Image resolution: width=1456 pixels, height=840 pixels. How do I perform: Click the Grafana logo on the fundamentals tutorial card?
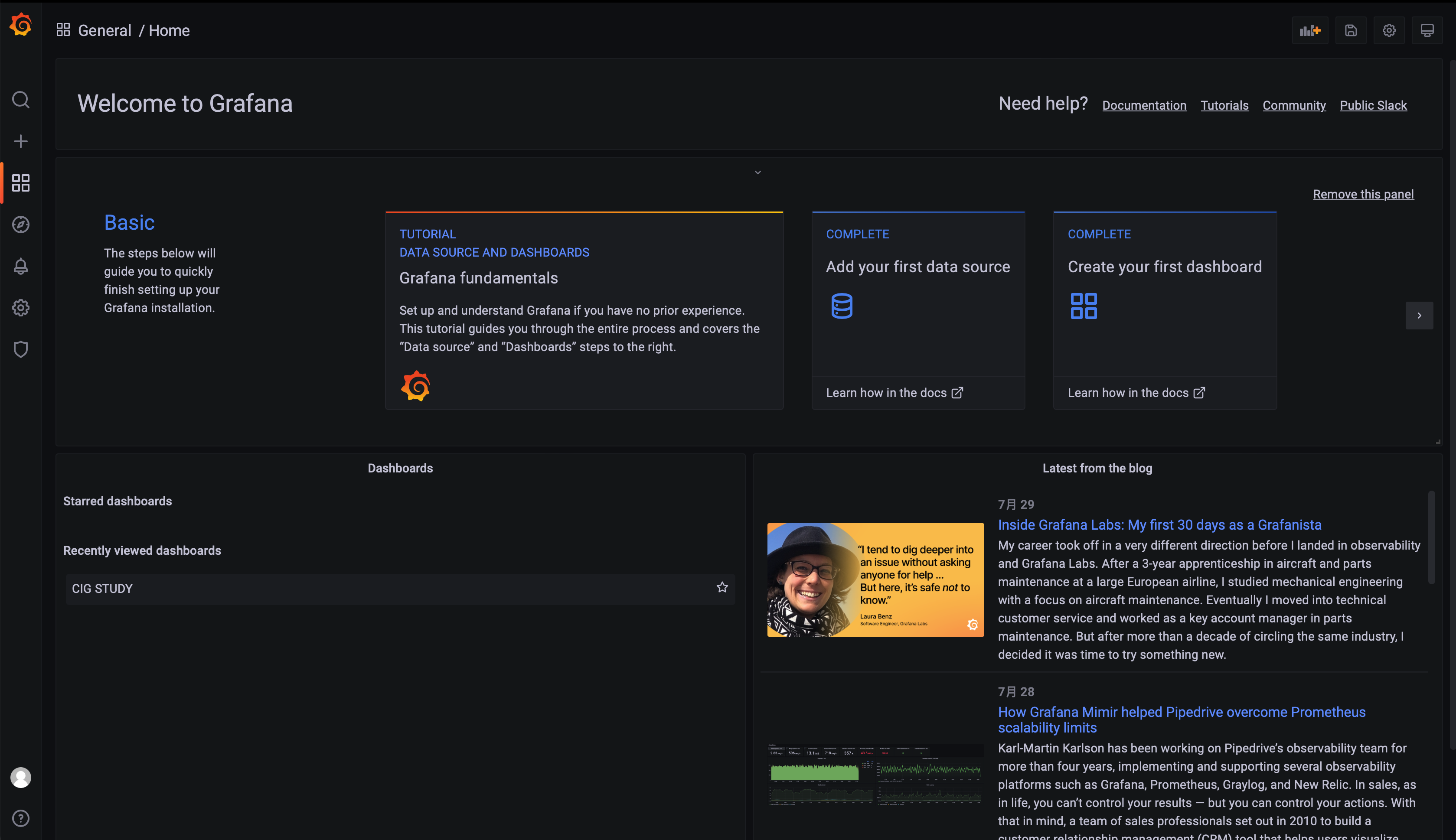415,385
